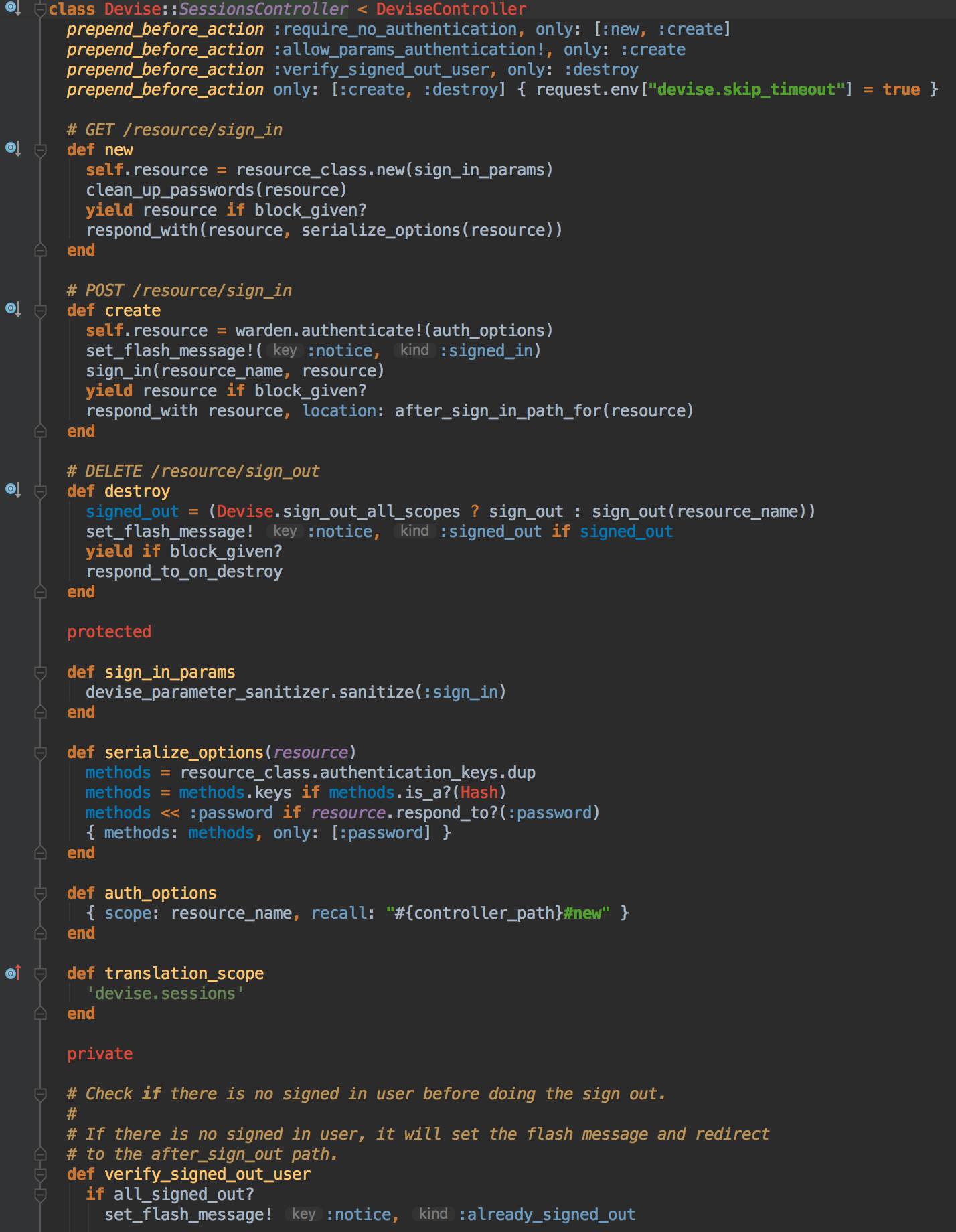Click the 'kind' inlay hint before :signed_in

tap(414, 350)
